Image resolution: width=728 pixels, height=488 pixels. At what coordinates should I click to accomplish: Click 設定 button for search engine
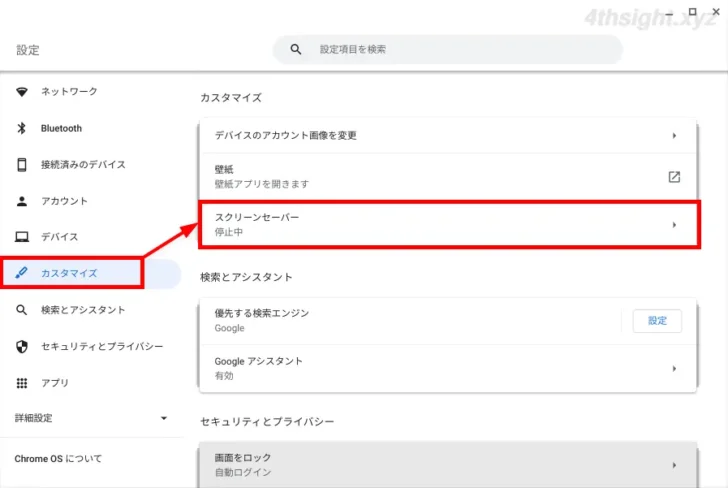[657, 321]
